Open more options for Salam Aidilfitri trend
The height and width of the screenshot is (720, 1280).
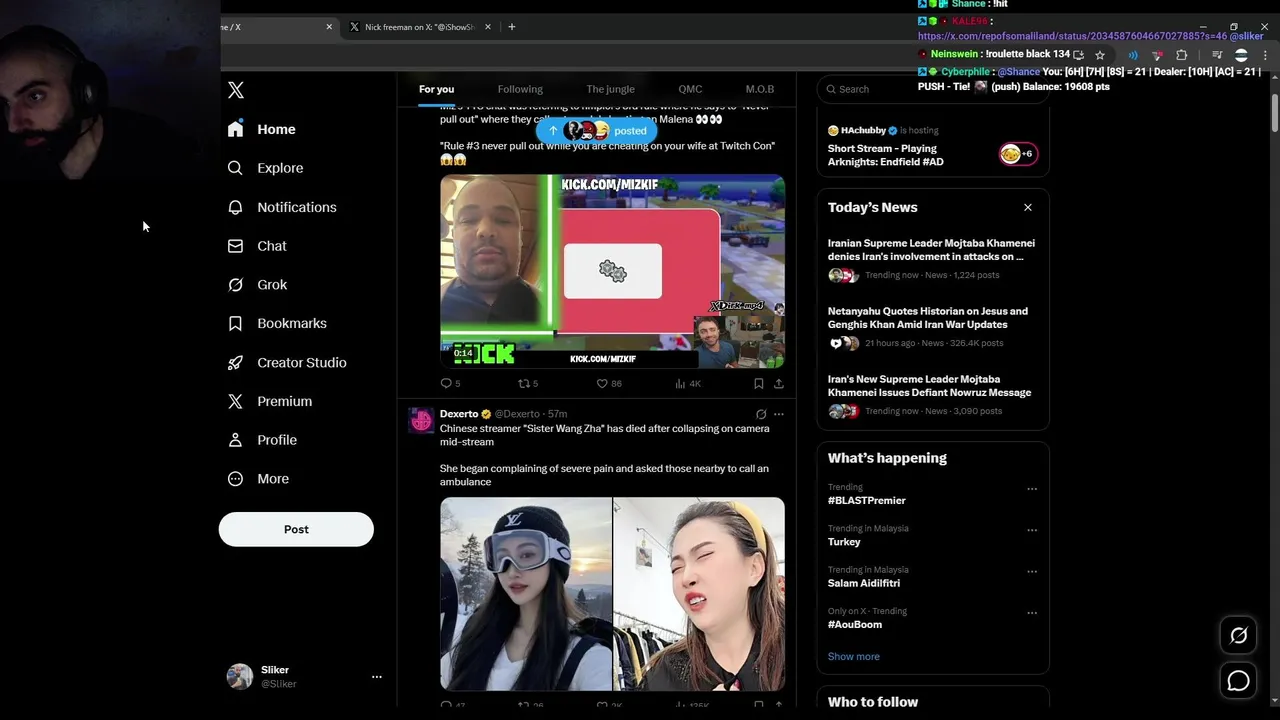coord(1032,571)
